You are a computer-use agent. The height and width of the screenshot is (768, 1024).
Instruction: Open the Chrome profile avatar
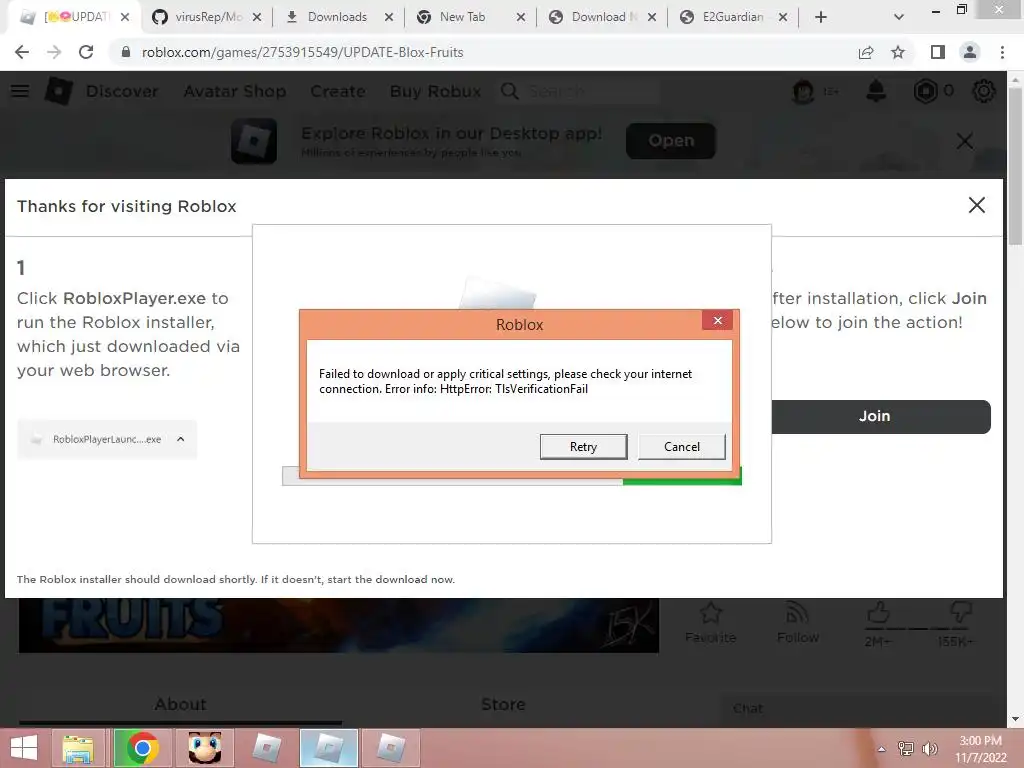point(970,52)
